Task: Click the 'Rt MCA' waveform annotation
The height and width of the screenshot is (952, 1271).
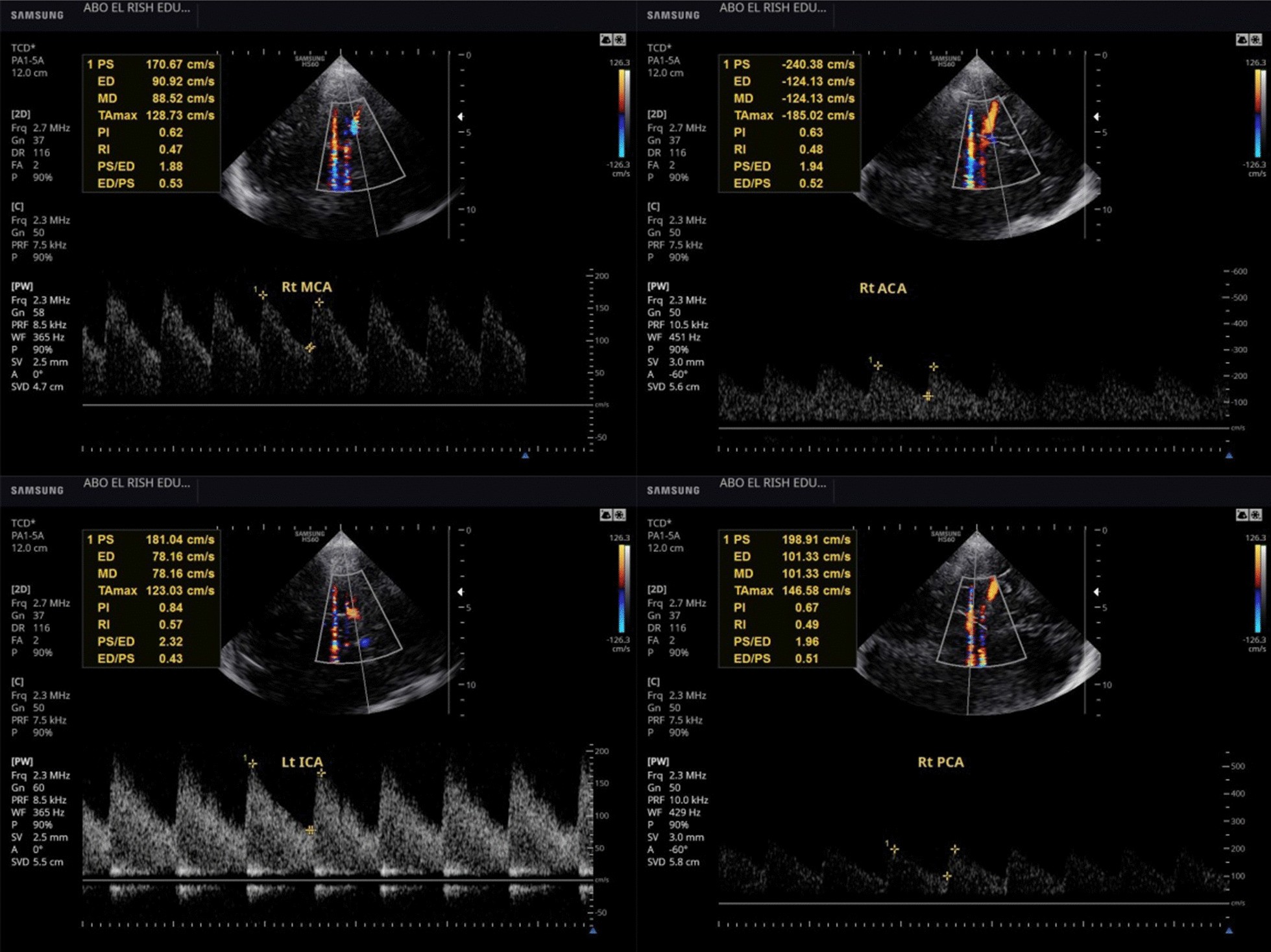Action: coord(306,287)
